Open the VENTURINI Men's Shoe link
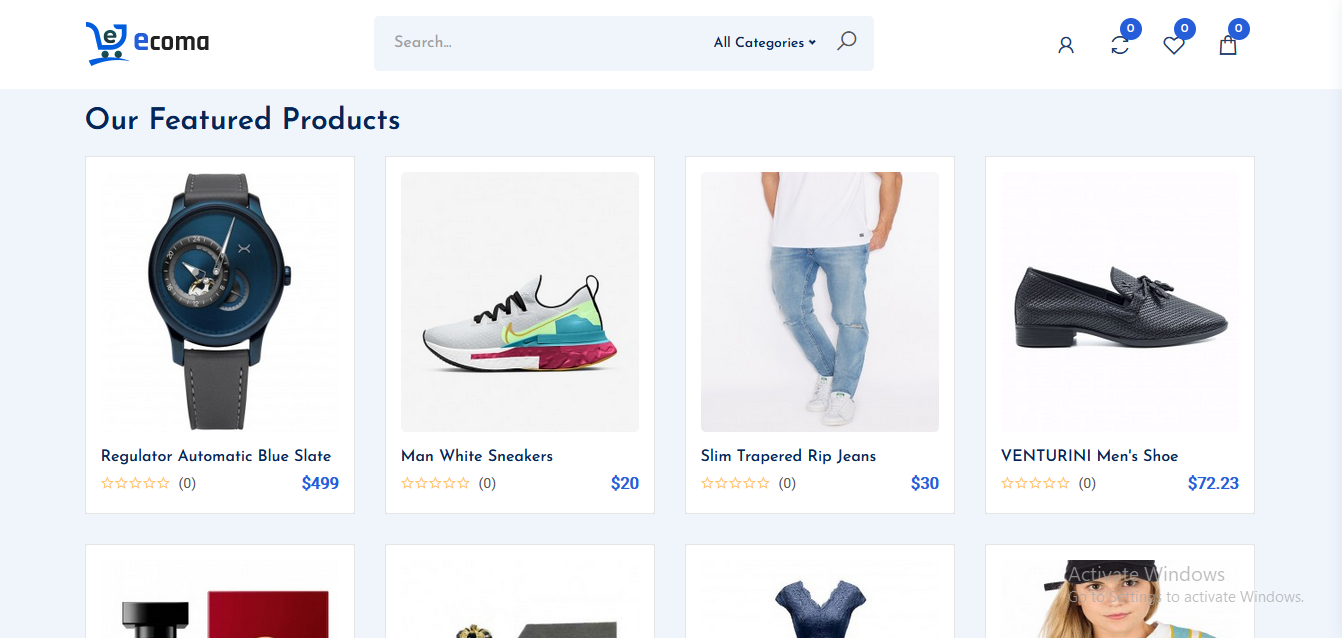The height and width of the screenshot is (638, 1342). [x=1090, y=456]
